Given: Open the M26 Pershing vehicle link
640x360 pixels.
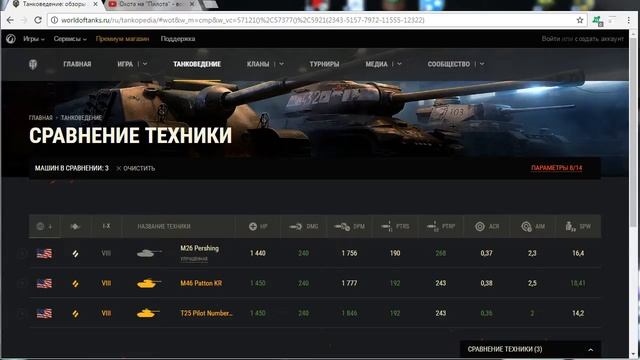Looking at the screenshot, I should pyautogui.click(x=200, y=248).
